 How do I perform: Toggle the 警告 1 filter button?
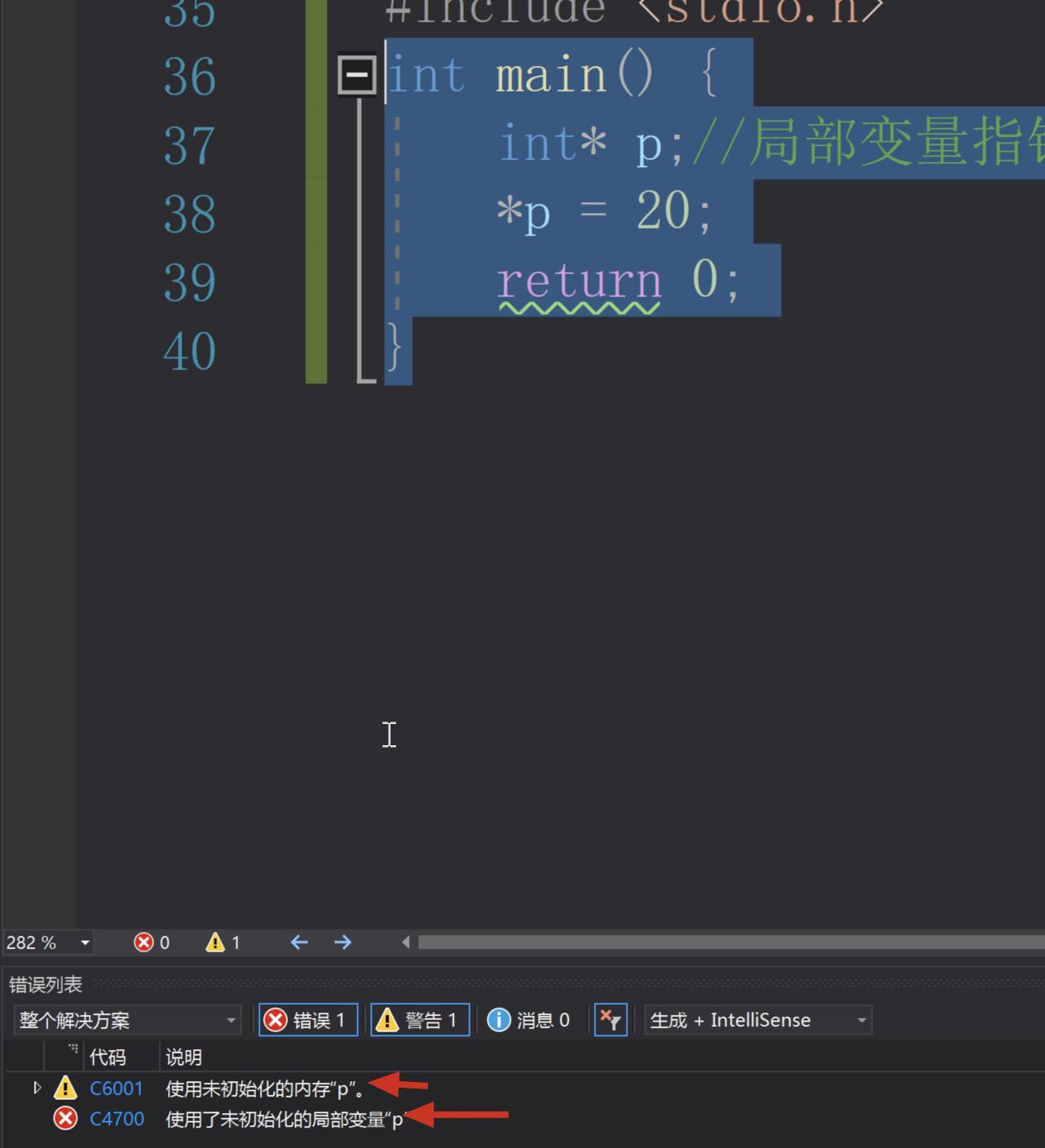[x=420, y=1020]
